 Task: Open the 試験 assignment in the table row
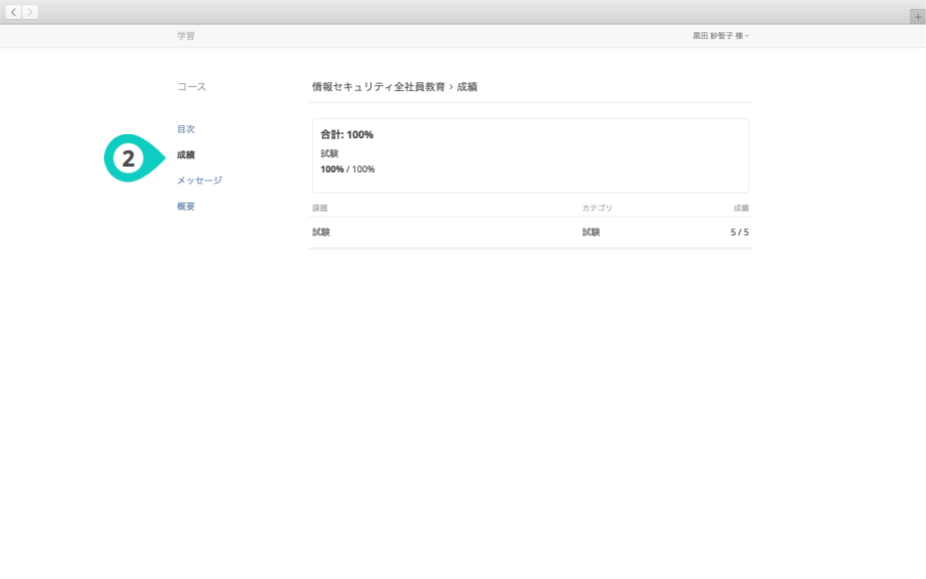[321, 232]
